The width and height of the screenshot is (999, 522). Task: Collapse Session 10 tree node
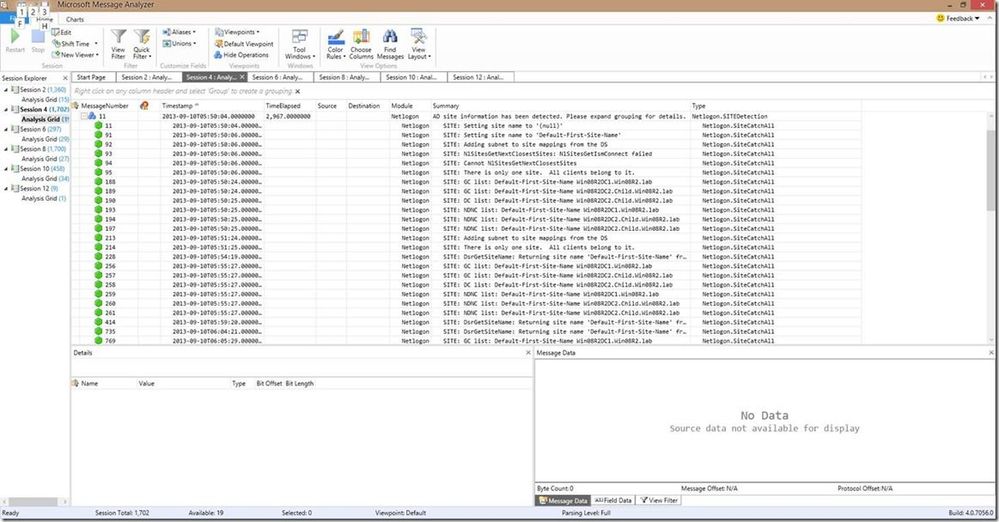pos(6,169)
